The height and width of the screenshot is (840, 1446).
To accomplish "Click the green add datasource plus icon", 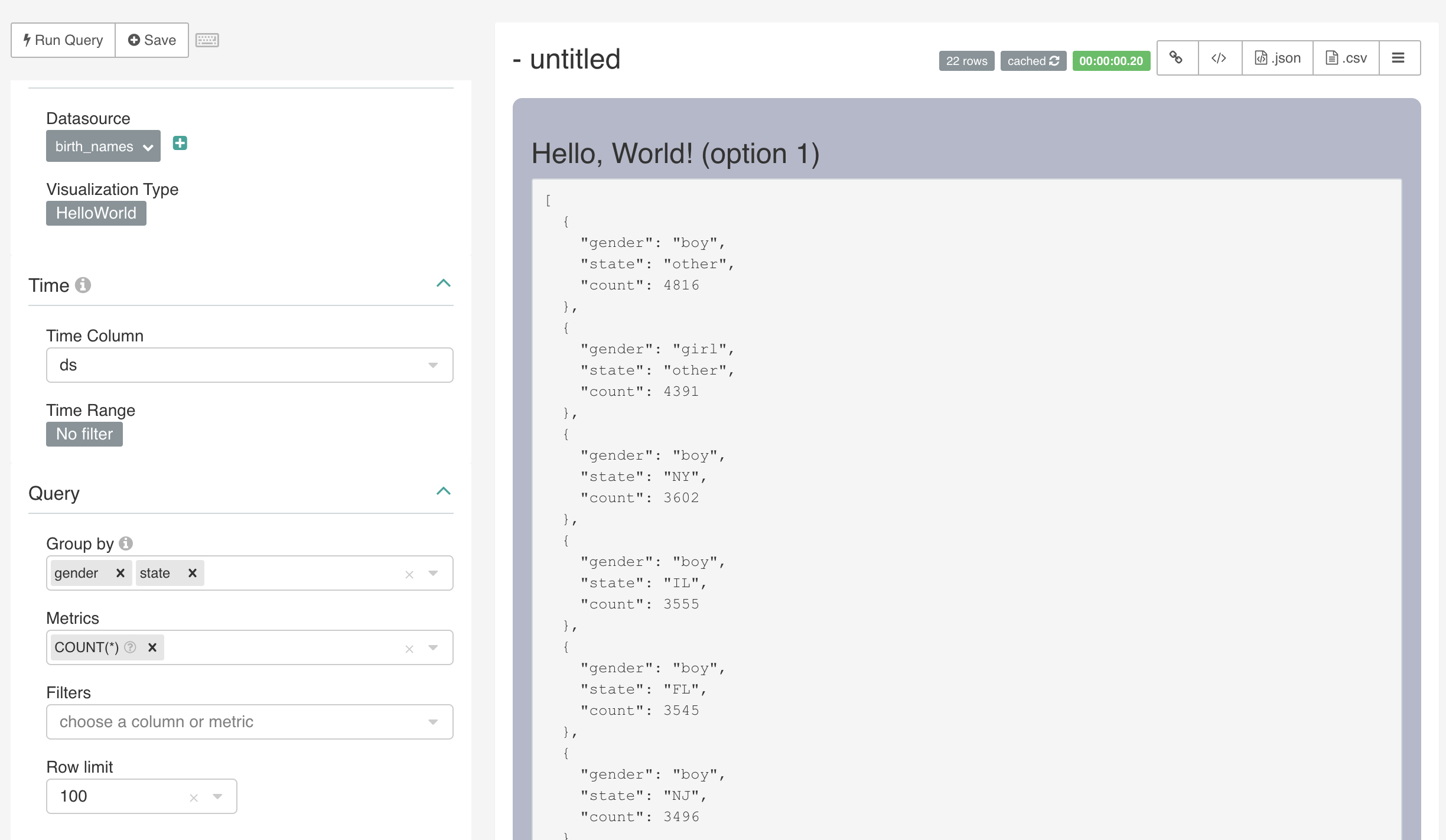I will 180,143.
